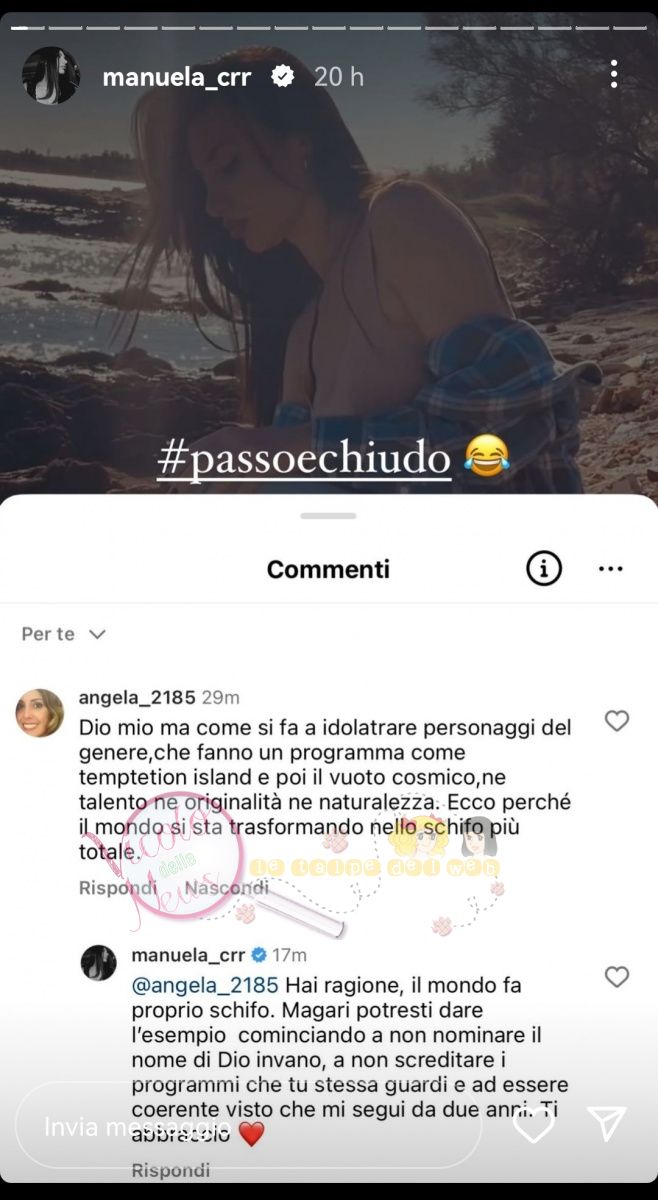Open angela_2185's profile avatar
This screenshot has width=658, height=1200.
(40, 713)
